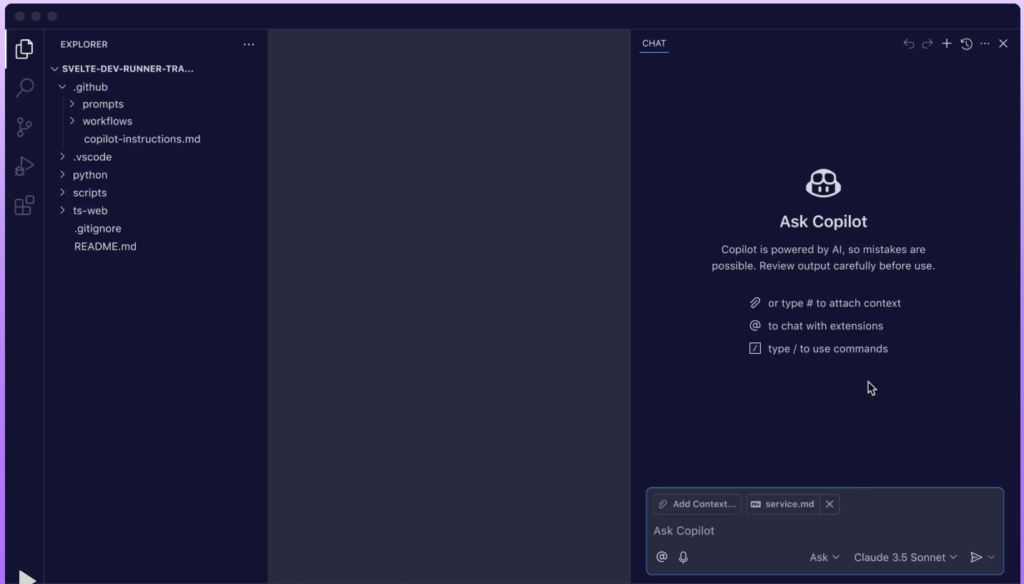
Task: Click Add Context button
Action: (x=697, y=504)
